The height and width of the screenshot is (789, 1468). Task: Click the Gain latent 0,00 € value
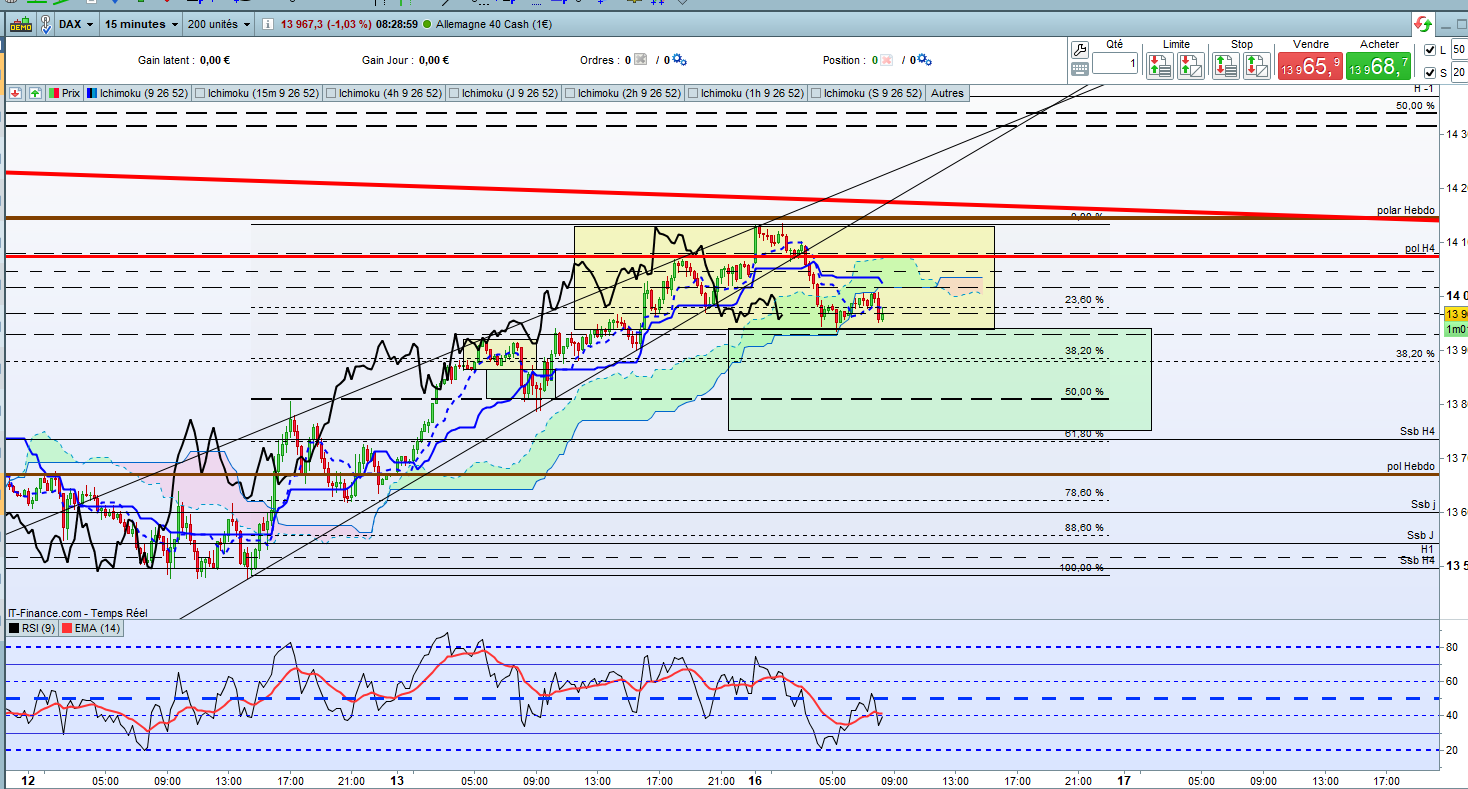point(215,60)
